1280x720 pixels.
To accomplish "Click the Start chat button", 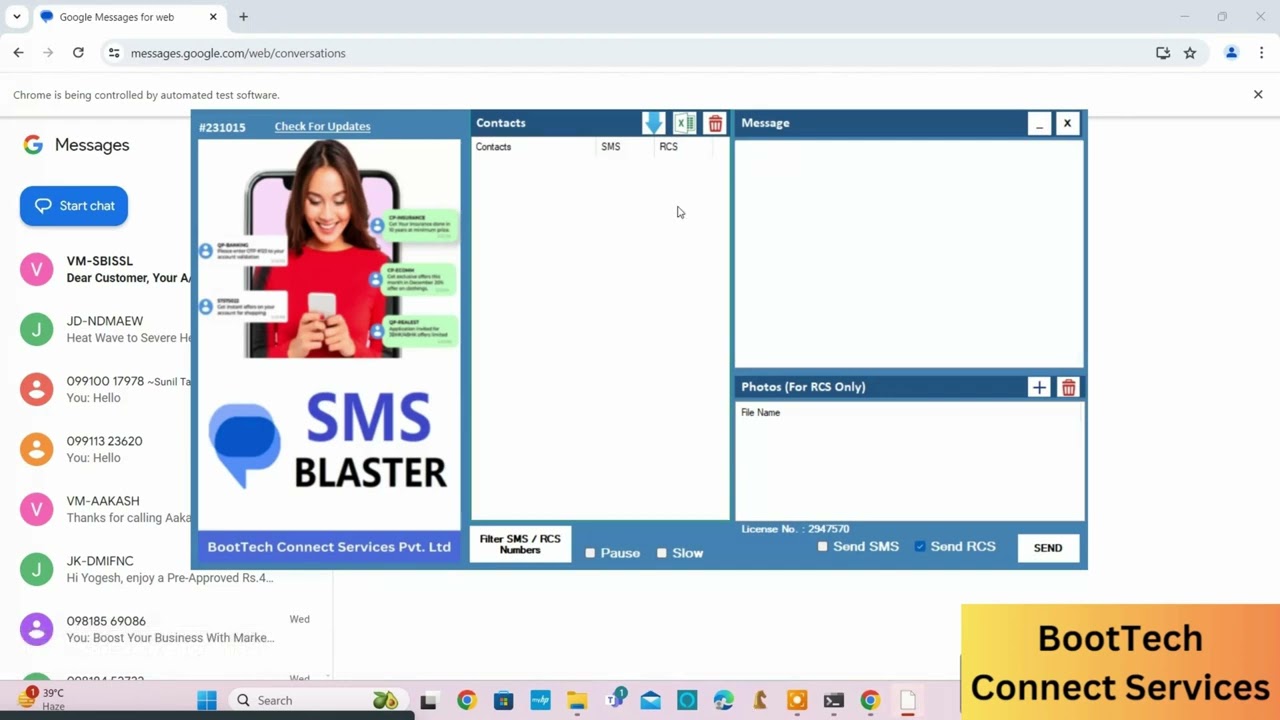I will [x=74, y=206].
